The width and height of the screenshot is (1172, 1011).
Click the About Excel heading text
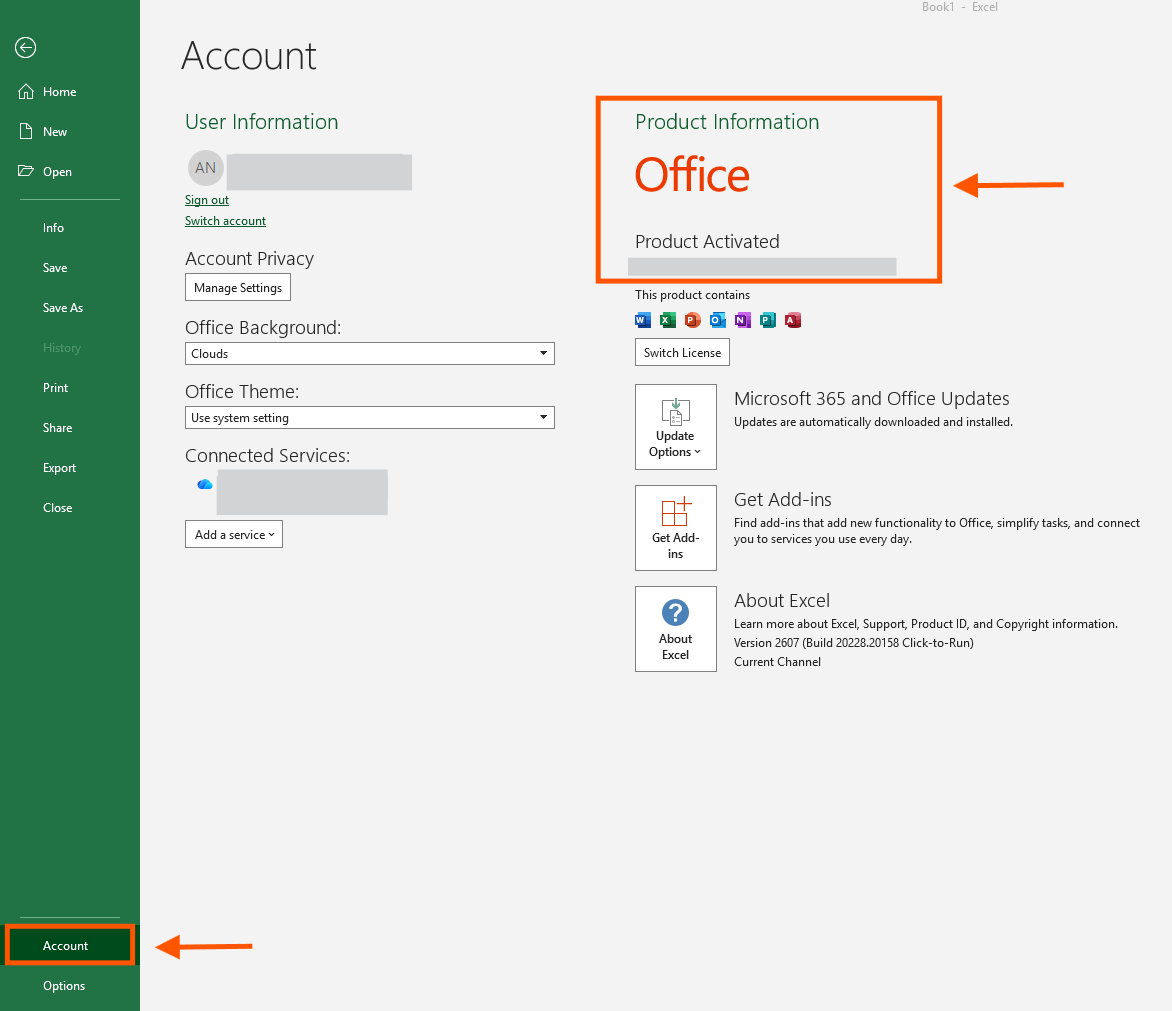tap(782, 601)
